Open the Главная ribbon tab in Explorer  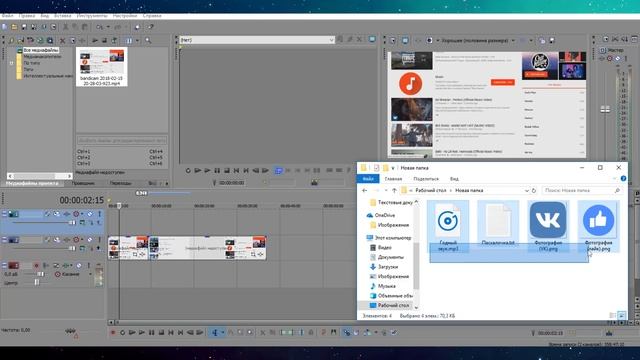[x=393, y=179]
